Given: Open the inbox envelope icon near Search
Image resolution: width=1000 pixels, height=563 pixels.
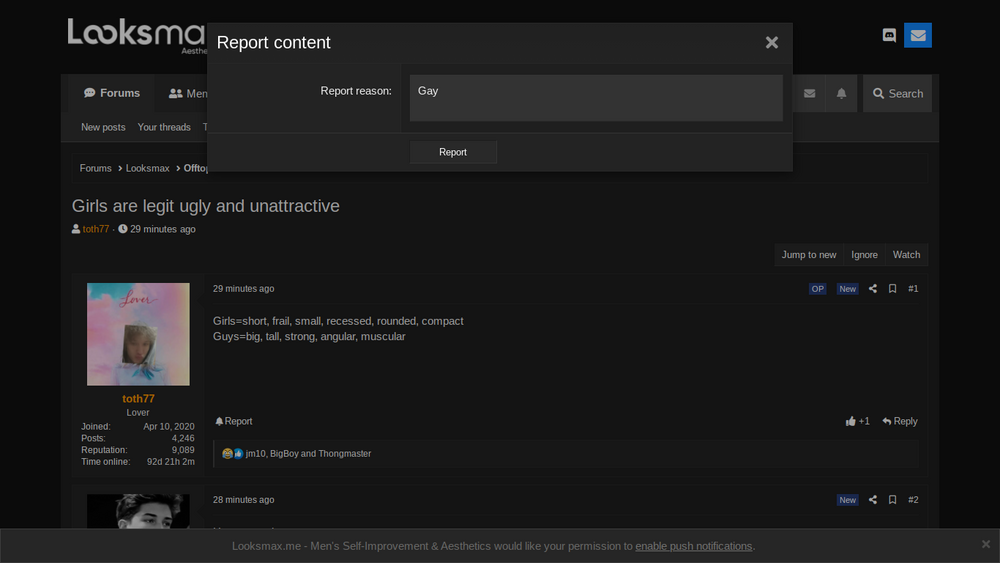Looking at the screenshot, I should 809,94.
